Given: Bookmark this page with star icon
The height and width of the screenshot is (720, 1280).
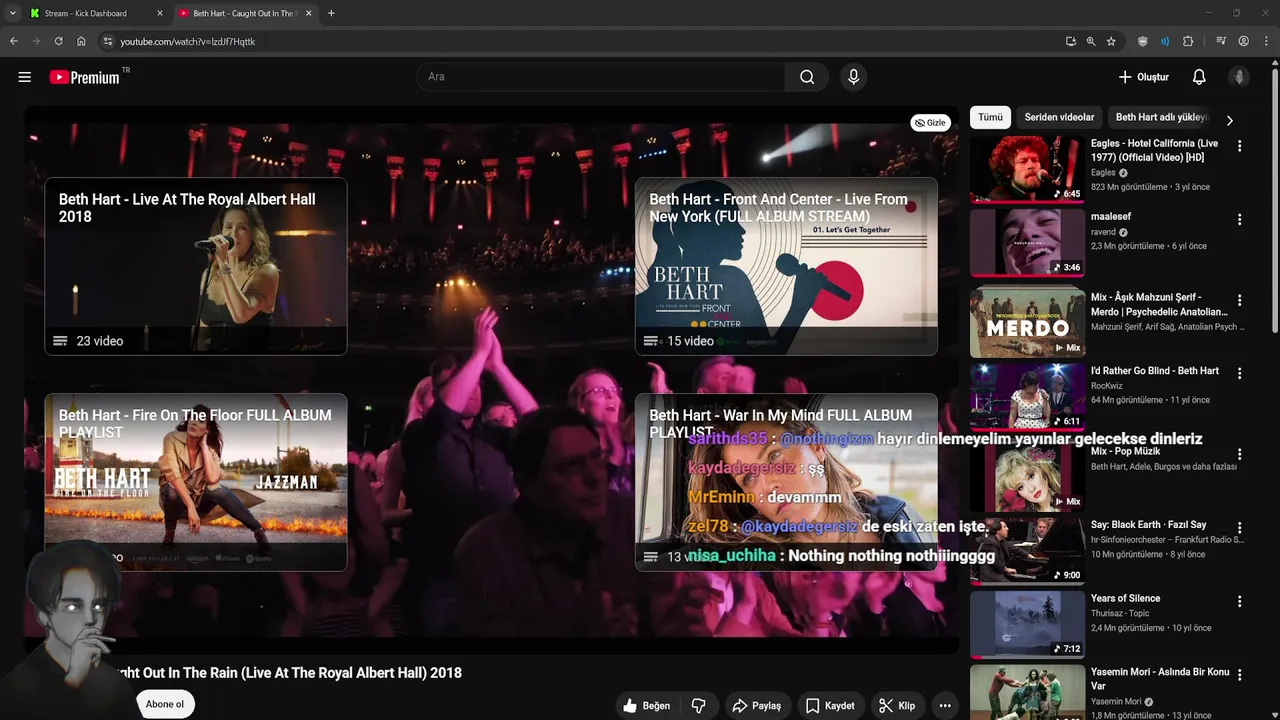Looking at the screenshot, I should coord(1111,41).
